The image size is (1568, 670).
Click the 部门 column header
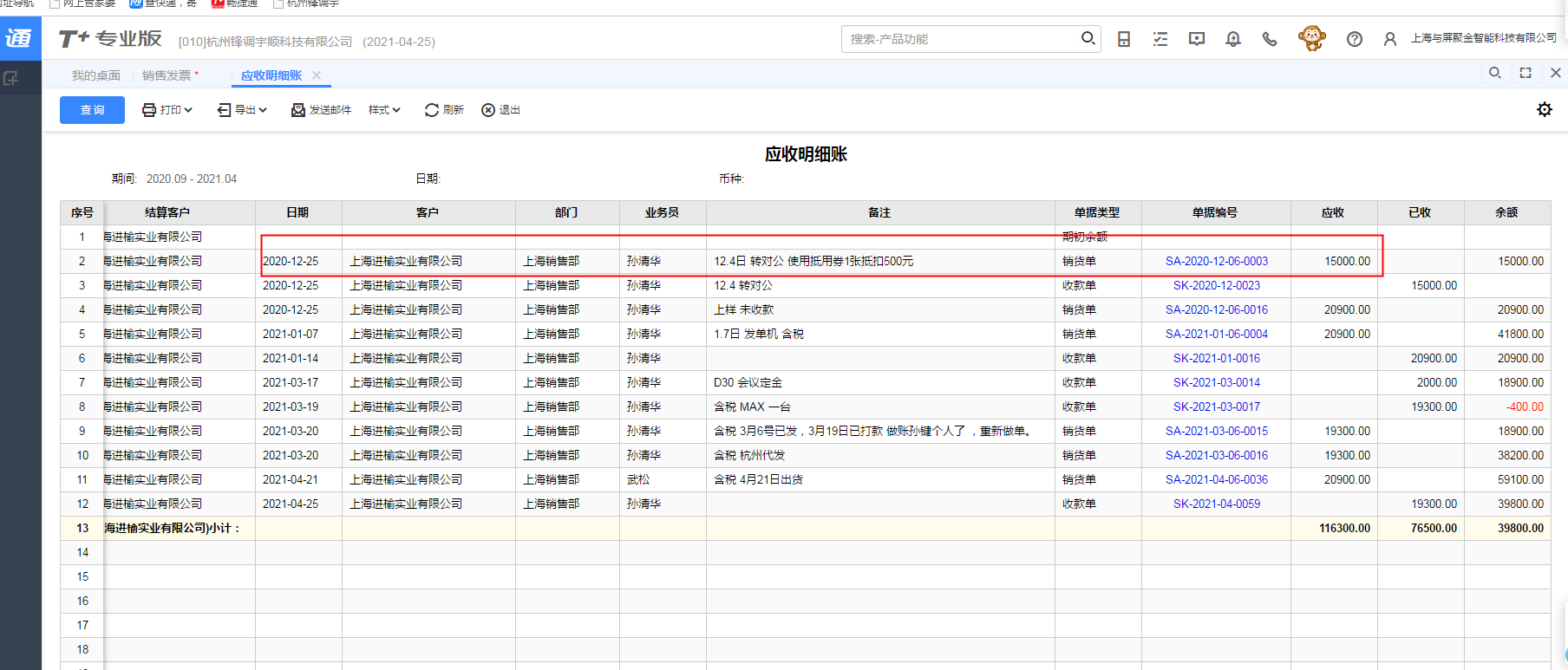click(x=566, y=212)
